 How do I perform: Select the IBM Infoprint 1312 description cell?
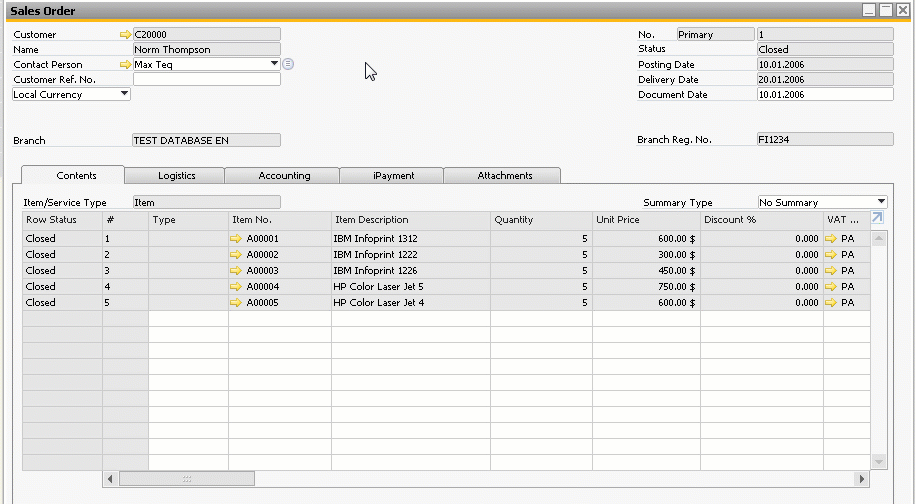pyautogui.click(x=411, y=238)
